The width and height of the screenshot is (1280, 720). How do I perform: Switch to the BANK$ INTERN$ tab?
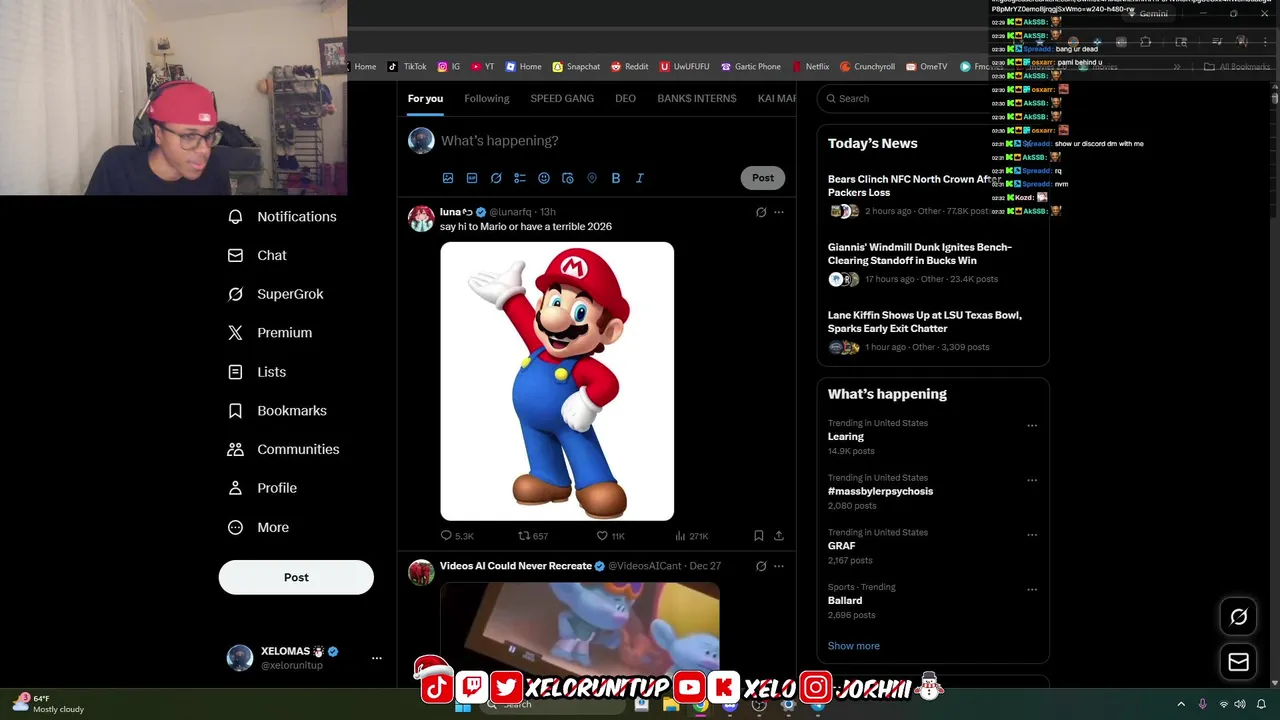[697, 98]
